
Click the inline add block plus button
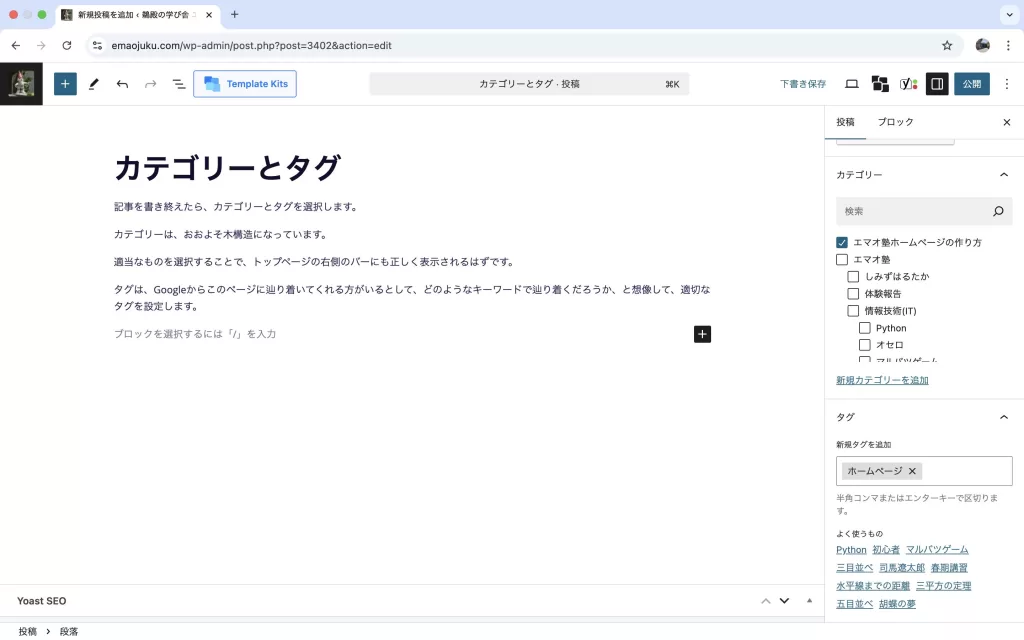coord(702,334)
